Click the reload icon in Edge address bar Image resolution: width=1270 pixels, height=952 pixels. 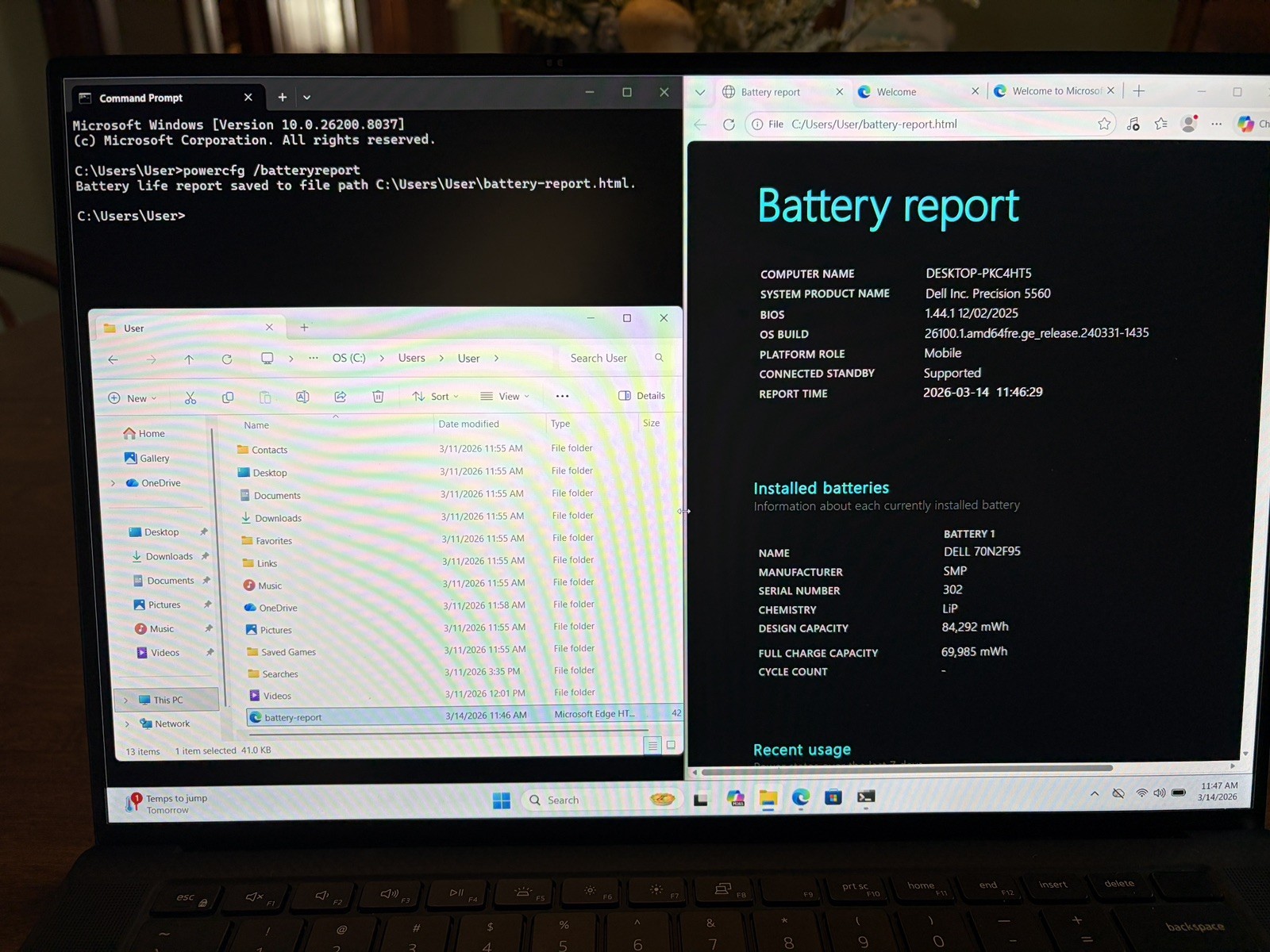[729, 124]
